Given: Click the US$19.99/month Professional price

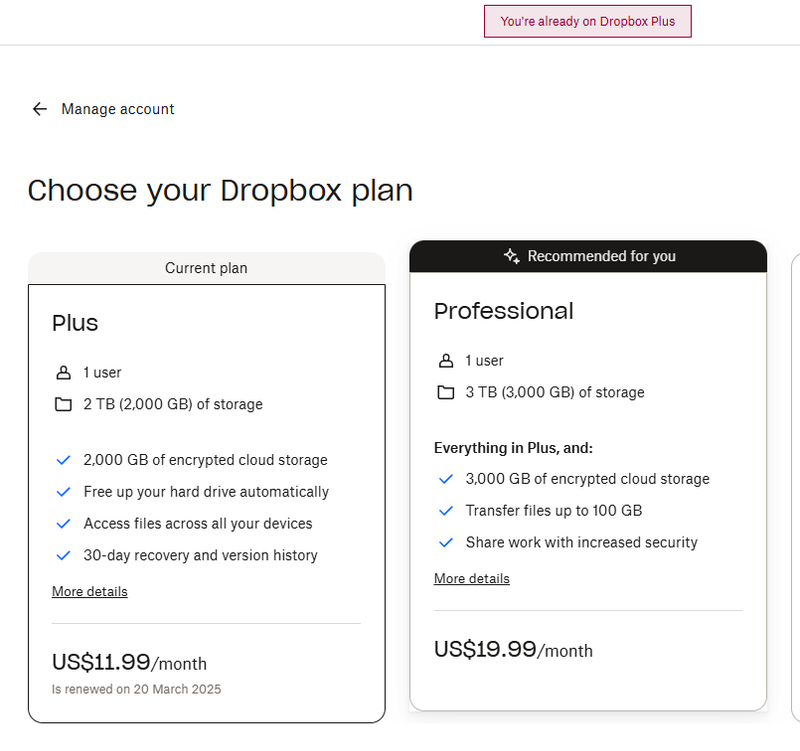Looking at the screenshot, I should [513, 650].
